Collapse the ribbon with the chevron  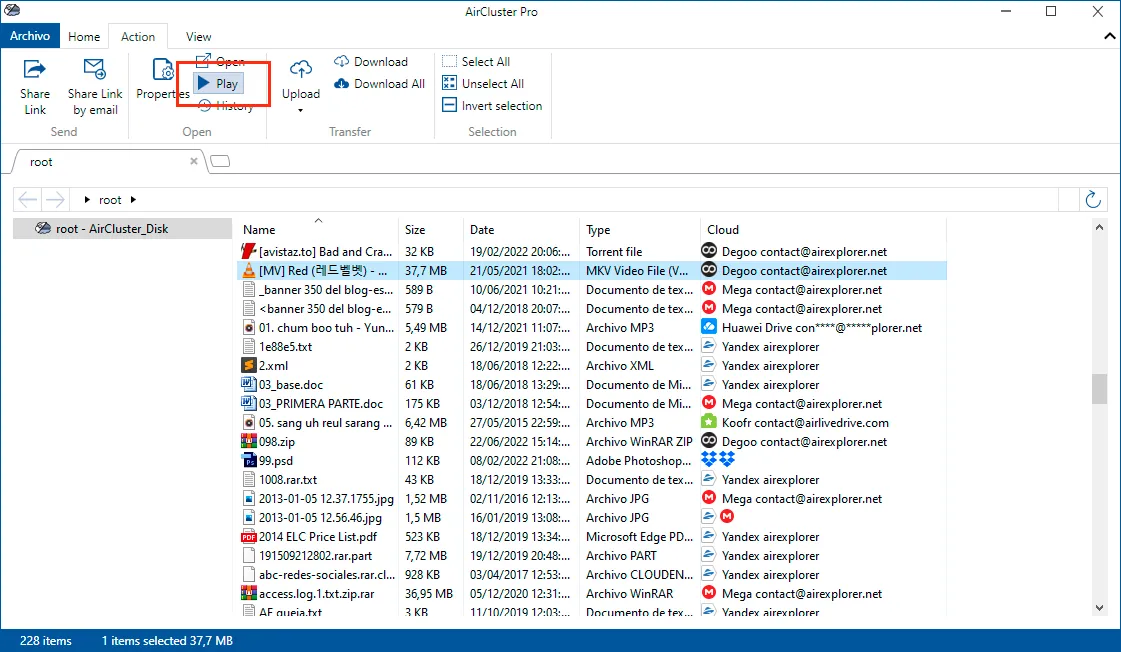pyautogui.click(x=1109, y=36)
